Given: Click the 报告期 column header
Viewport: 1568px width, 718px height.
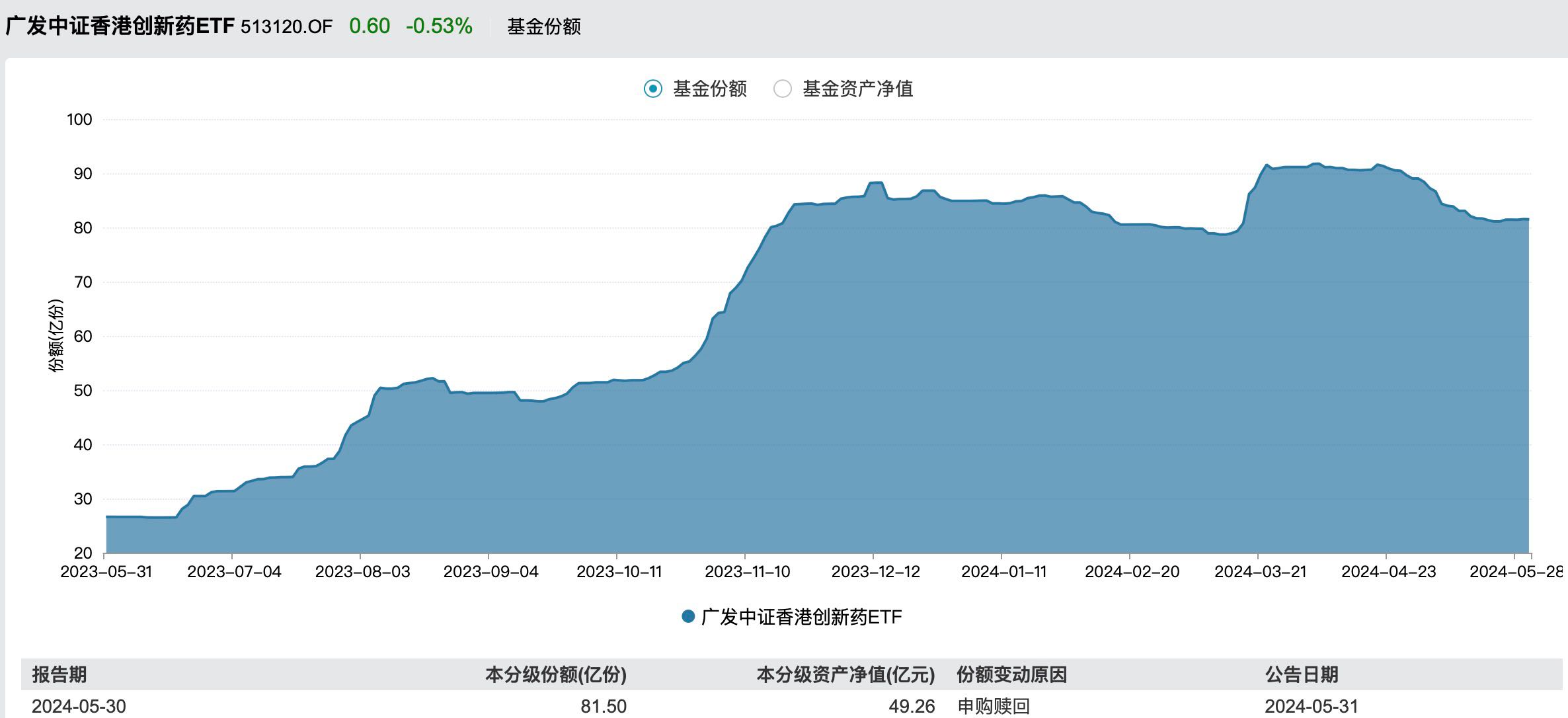Looking at the screenshot, I should click(59, 674).
